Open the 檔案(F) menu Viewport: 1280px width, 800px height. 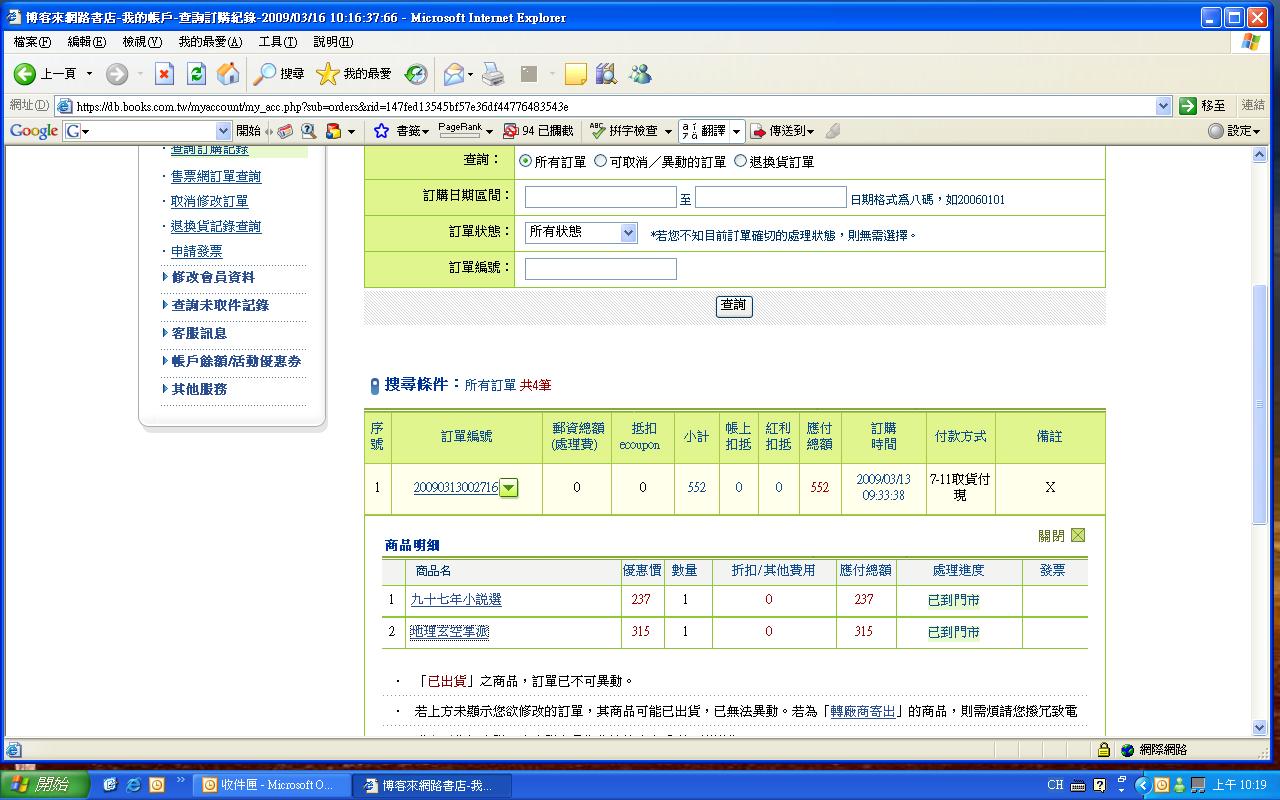pyautogui.click(x=32, y=42)
